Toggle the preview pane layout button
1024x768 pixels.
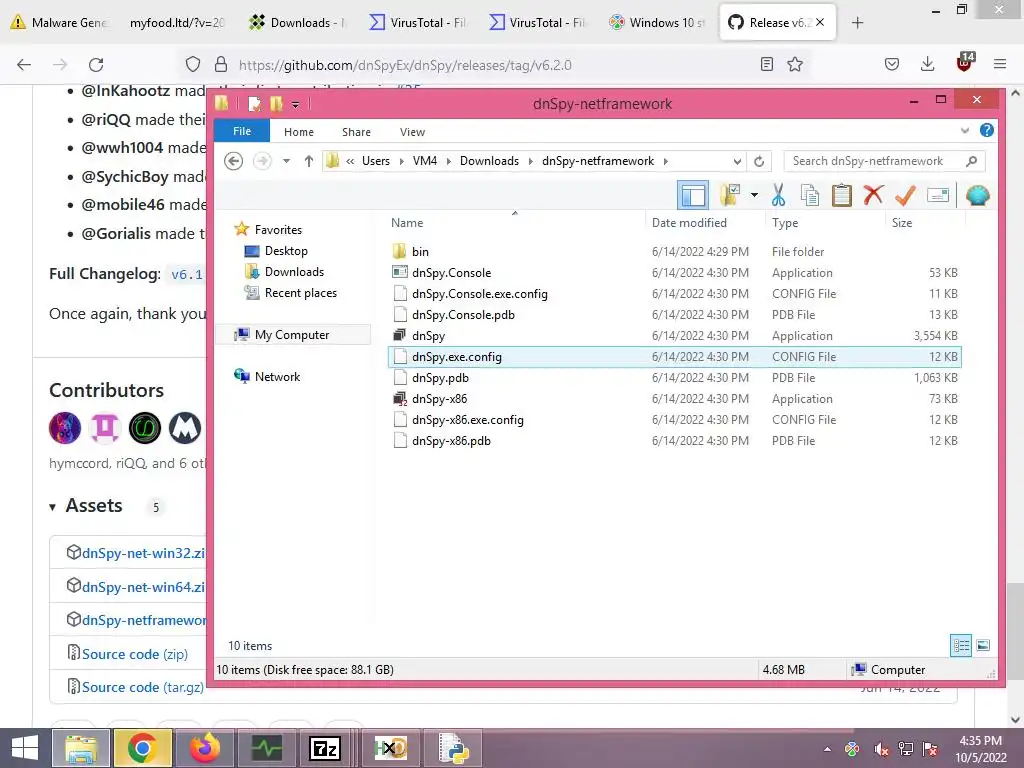click(693, 195)
